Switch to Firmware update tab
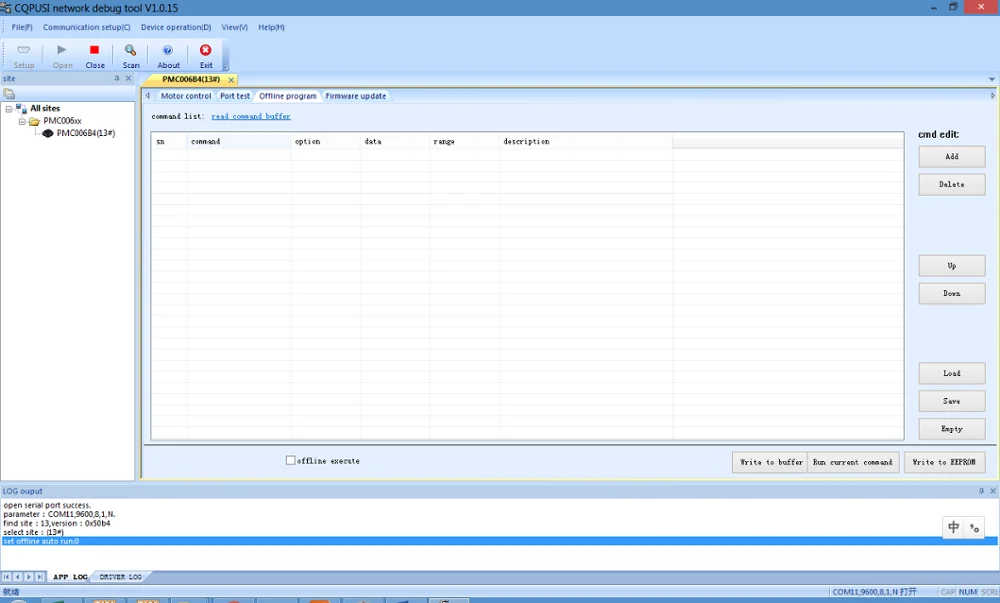The width and height of the screenshot is (1000, 603). click(355, 96)
